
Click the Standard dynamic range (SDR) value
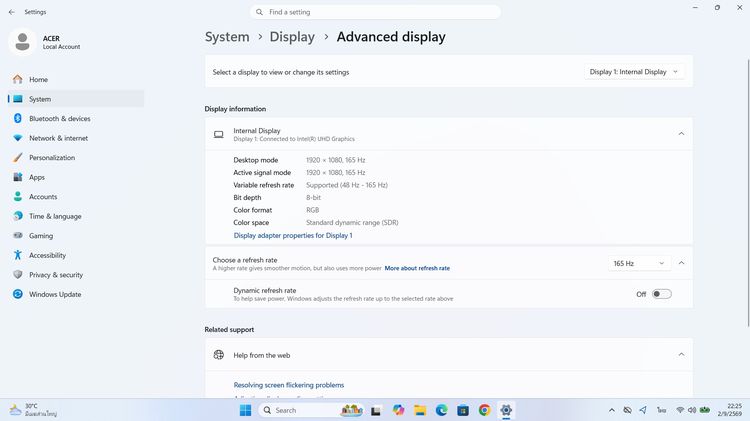click(x=352, y=222)
